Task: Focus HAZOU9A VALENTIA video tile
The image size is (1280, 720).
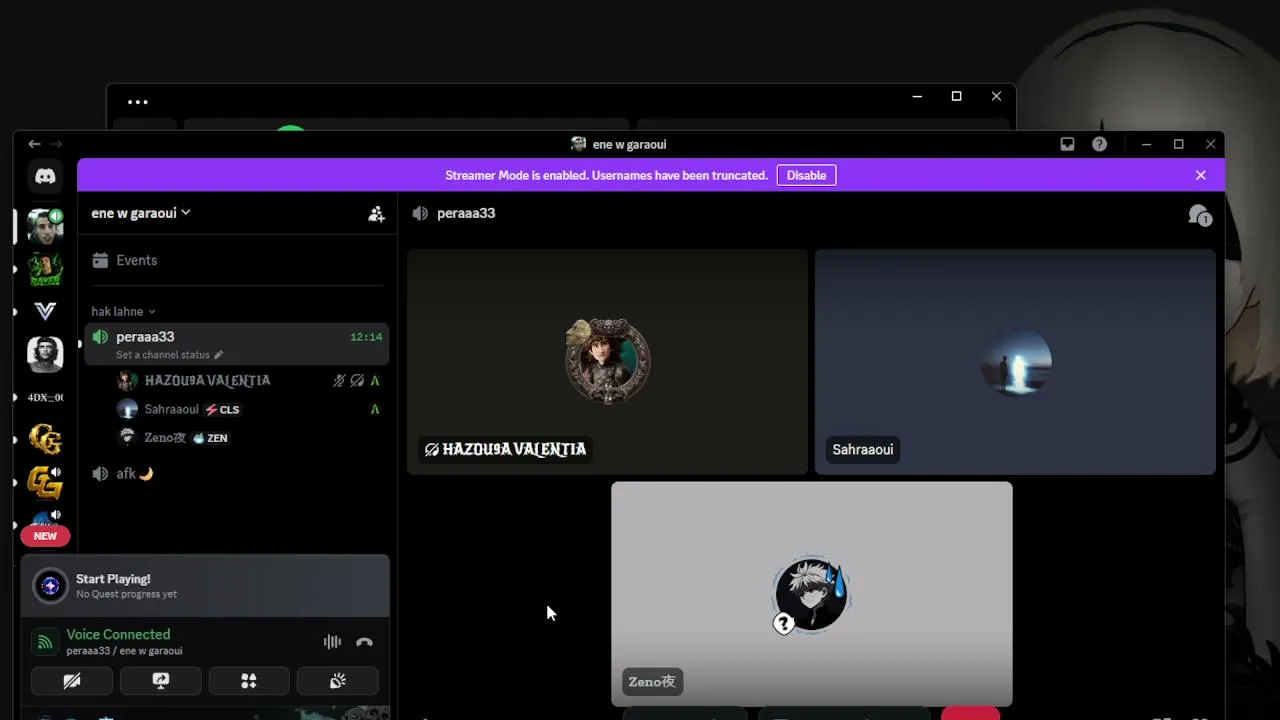Action: pos(607,362)
